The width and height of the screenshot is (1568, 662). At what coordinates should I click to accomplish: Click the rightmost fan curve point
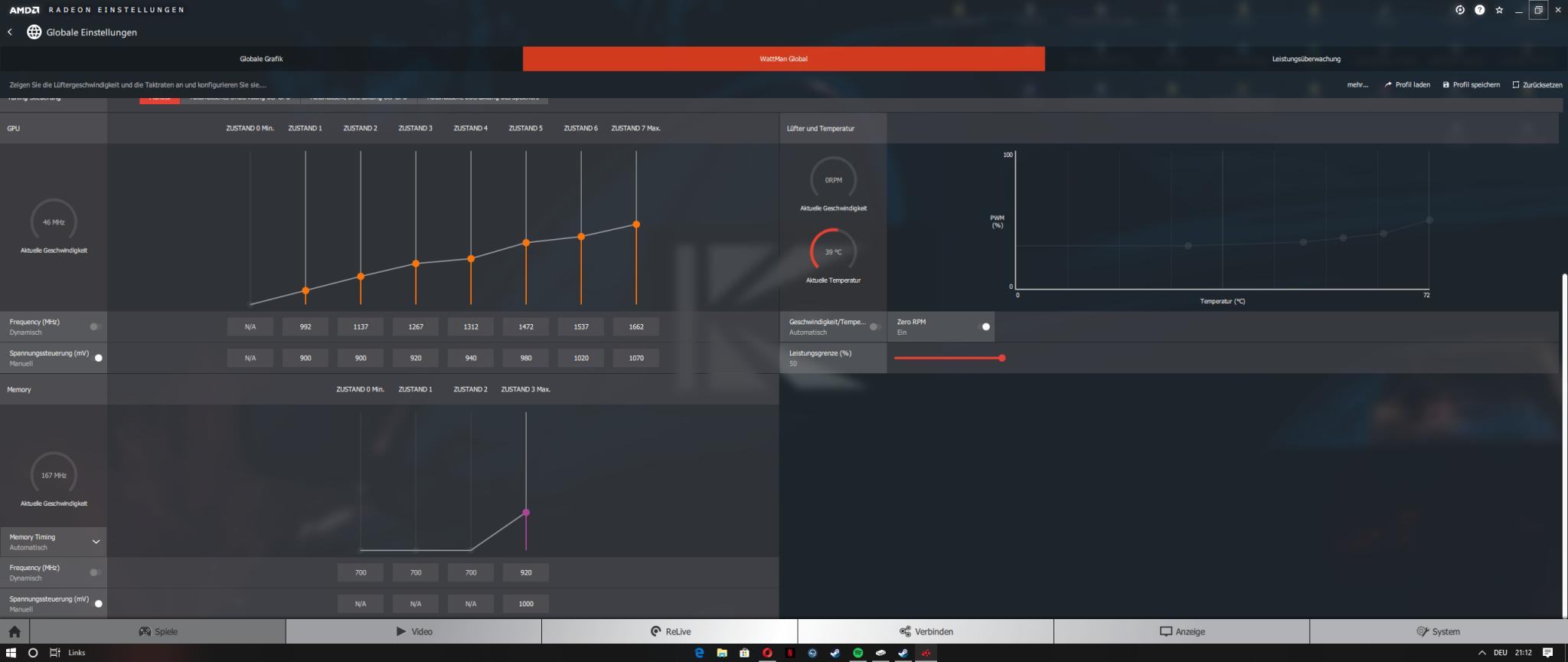click(1429, 220)
